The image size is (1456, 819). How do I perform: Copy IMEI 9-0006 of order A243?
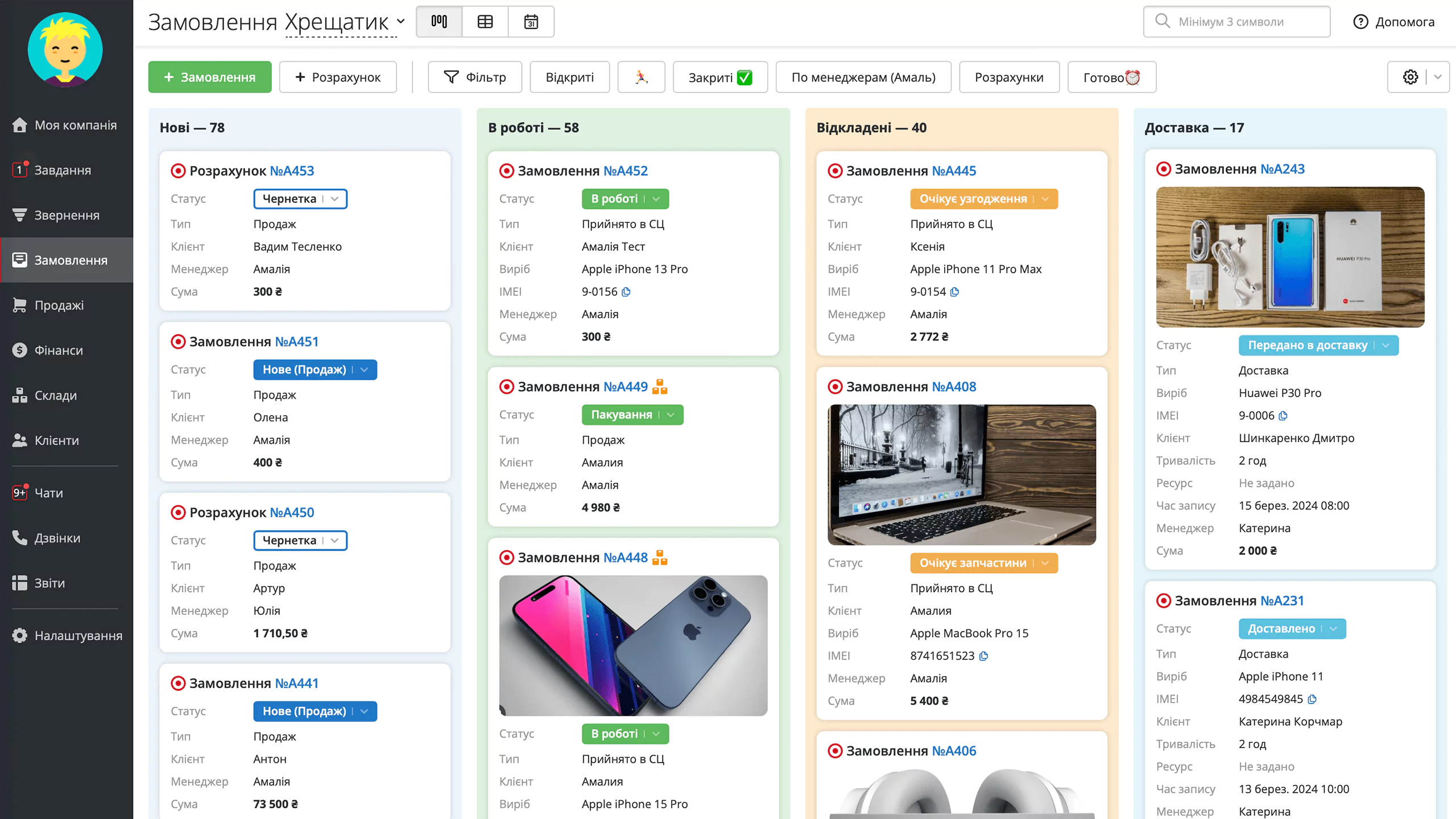point(1283,416)
